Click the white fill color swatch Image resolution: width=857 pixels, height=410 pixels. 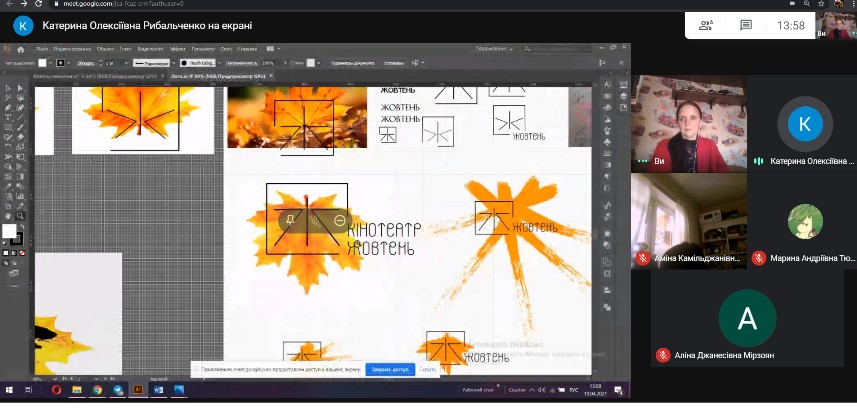(9, 231)
